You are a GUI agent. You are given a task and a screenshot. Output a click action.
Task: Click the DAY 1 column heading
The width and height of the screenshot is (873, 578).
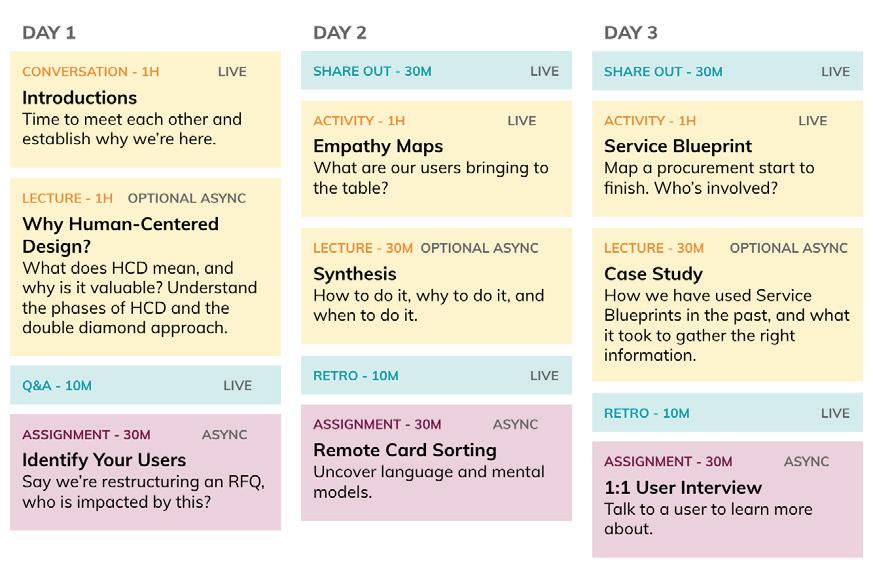[x=49, y=32]
